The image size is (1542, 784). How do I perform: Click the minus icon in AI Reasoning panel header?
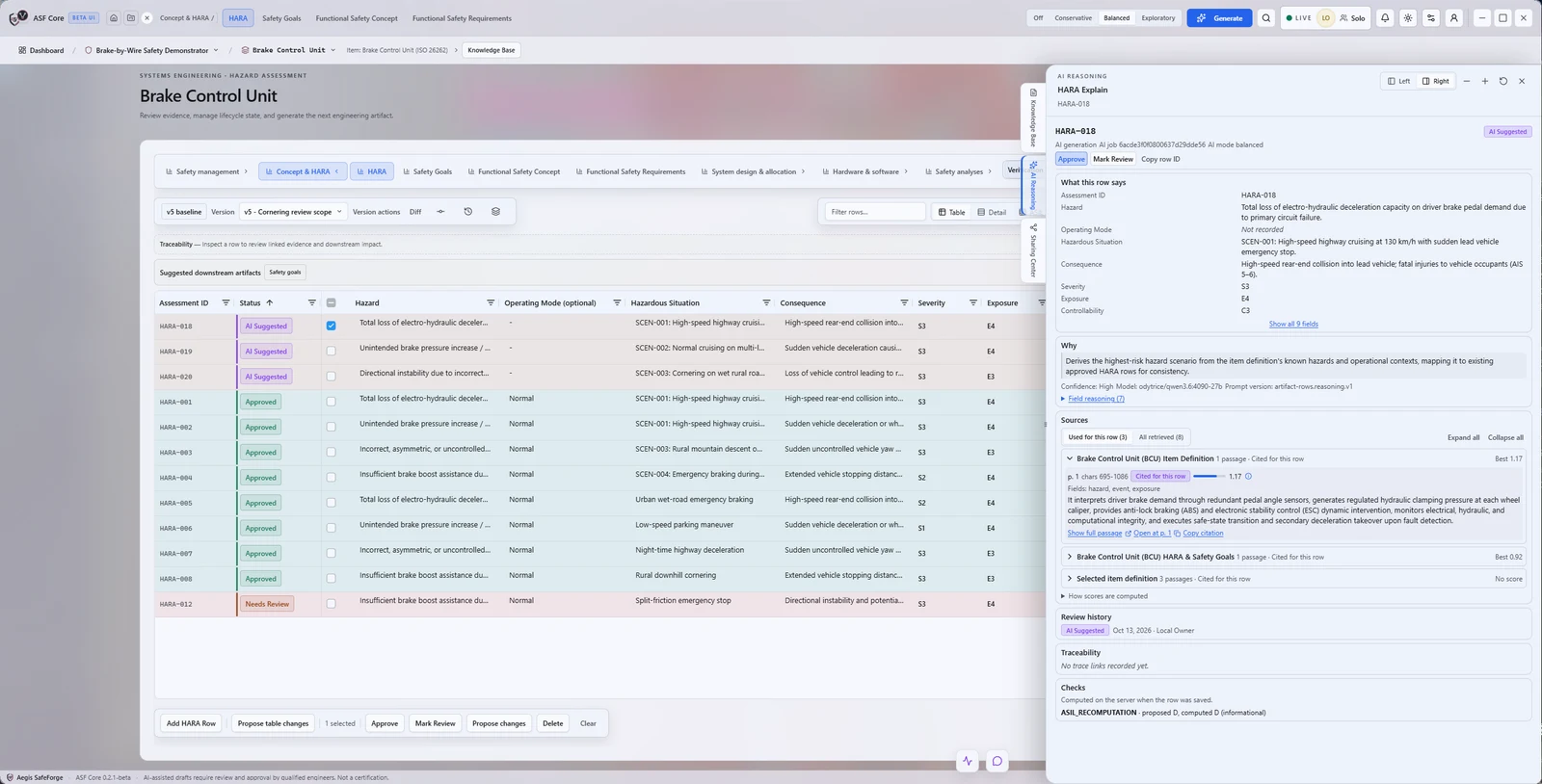tap(1467, 81)
